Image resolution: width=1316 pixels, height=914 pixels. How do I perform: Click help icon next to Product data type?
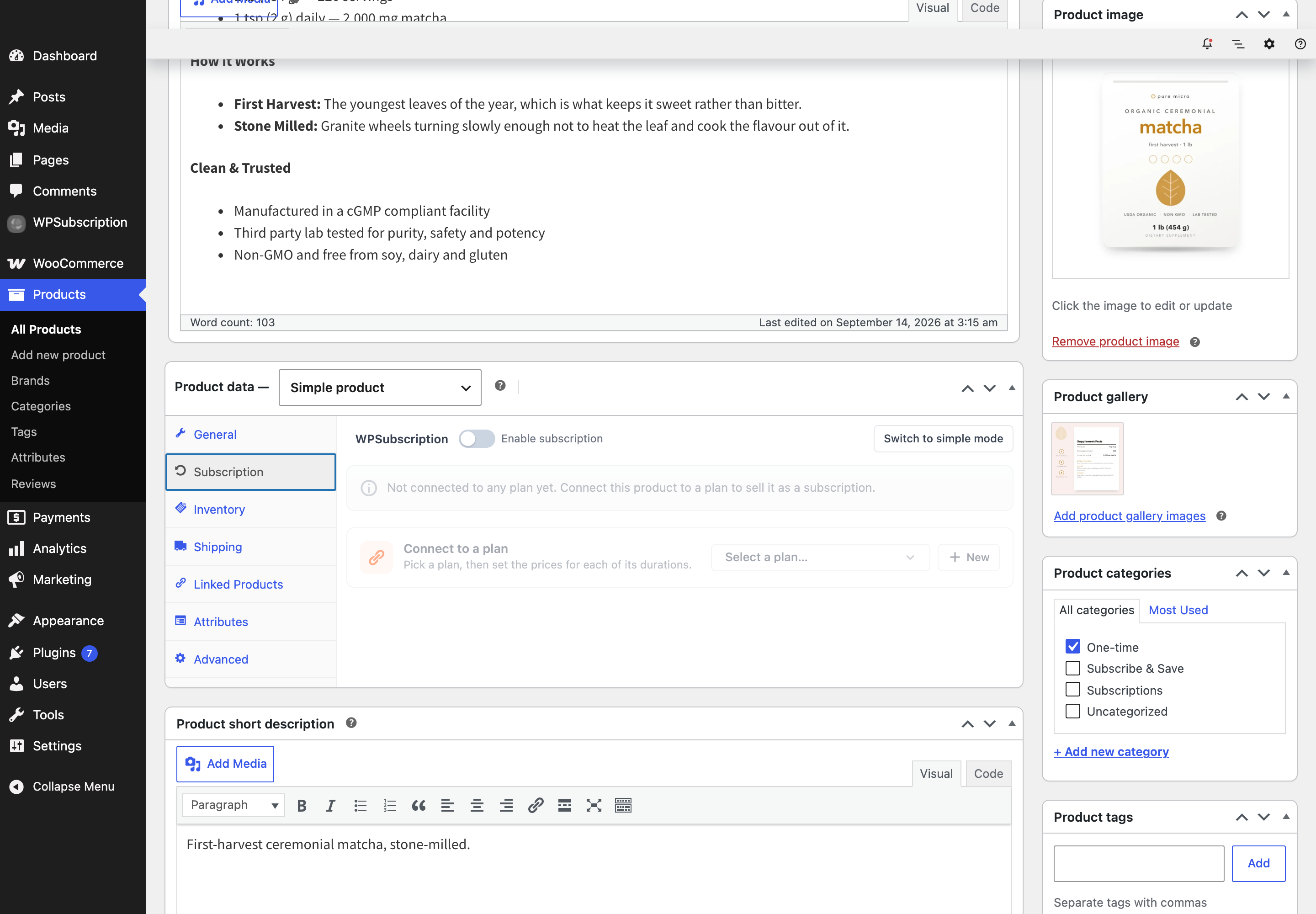tap(500, 386)
